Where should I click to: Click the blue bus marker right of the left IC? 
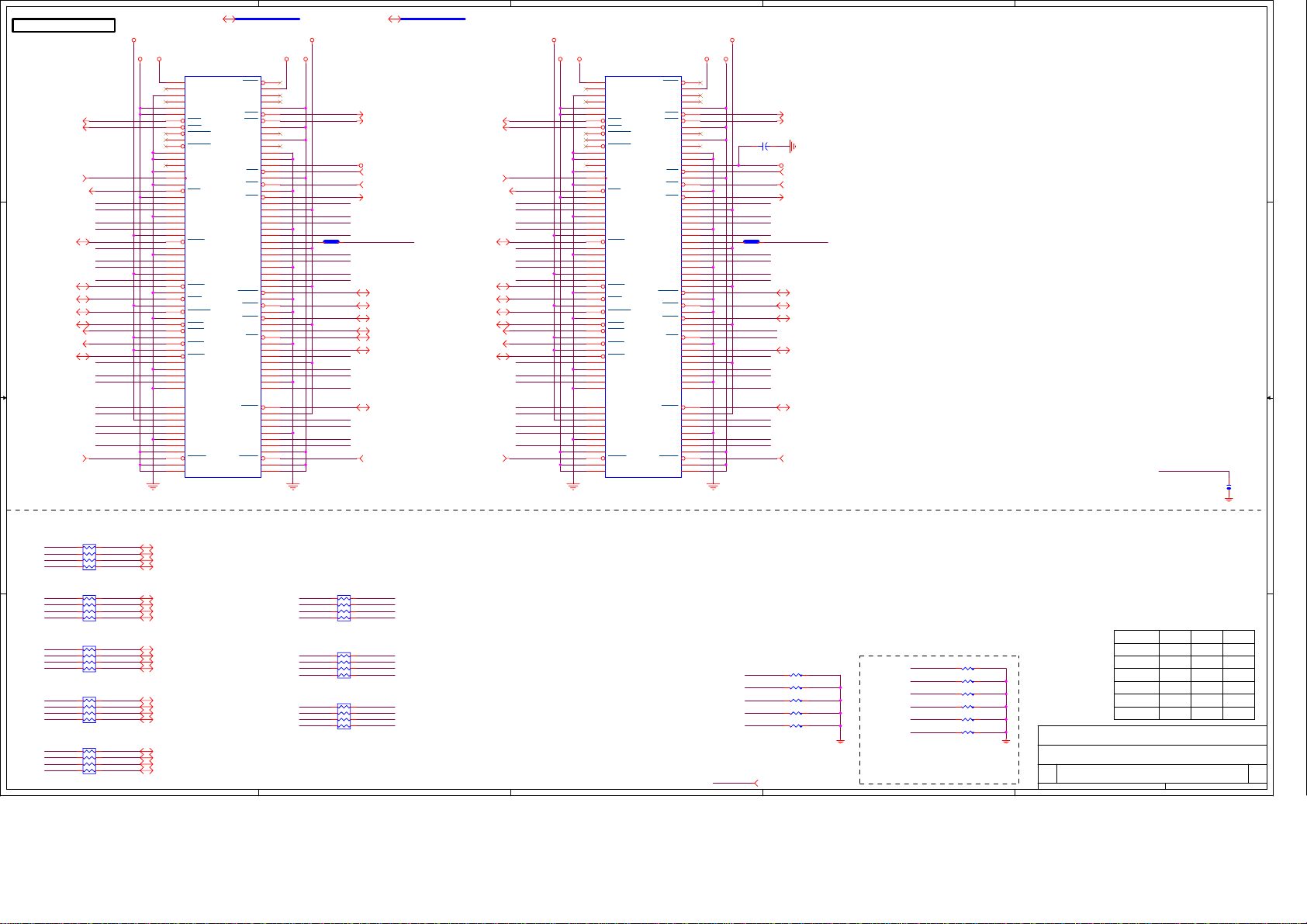(x=331, y=242)
